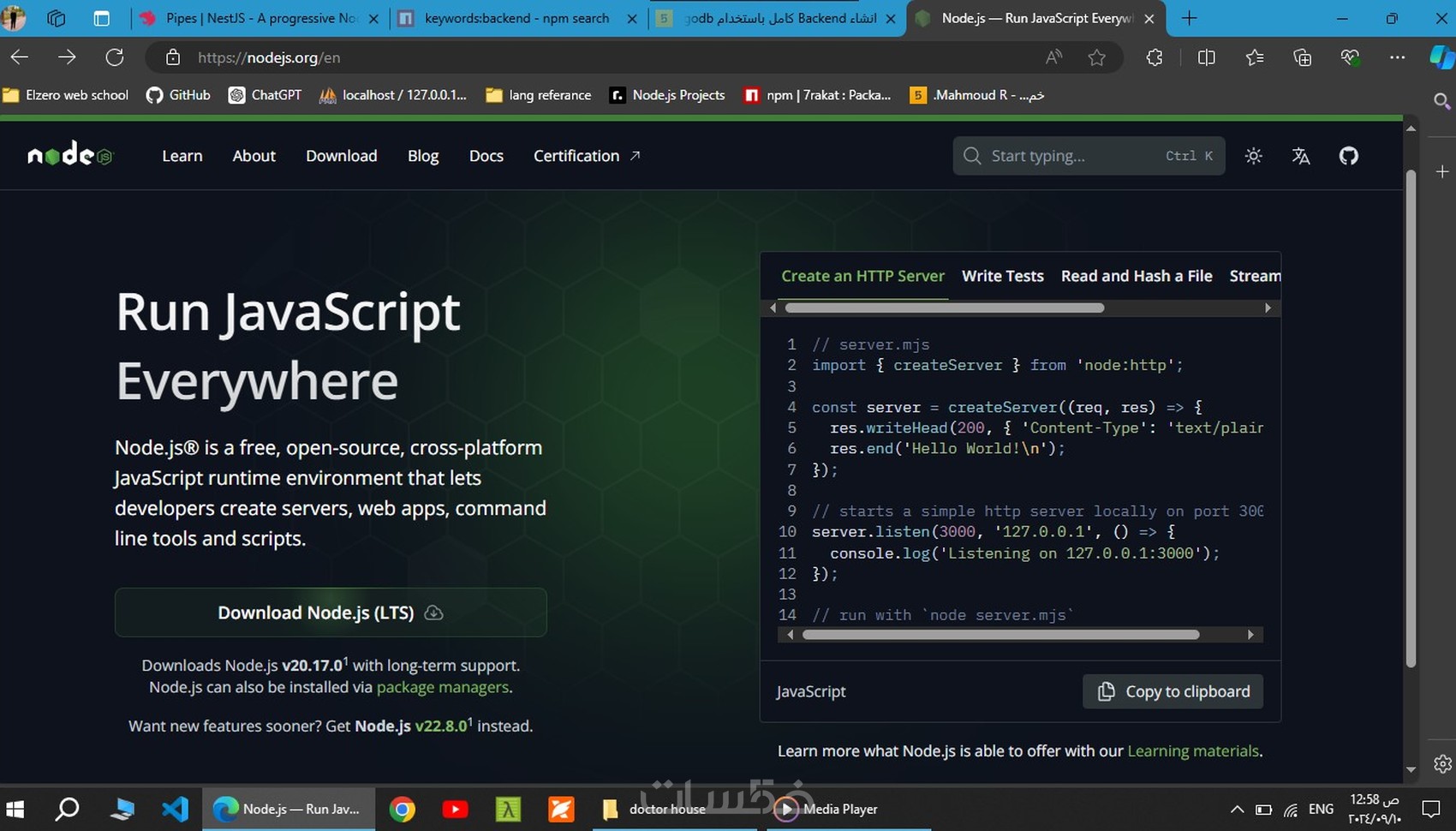The image size is (1456, 831).
Task: Open the Settings and more menu in Edge
Action: pos(1398,57)
